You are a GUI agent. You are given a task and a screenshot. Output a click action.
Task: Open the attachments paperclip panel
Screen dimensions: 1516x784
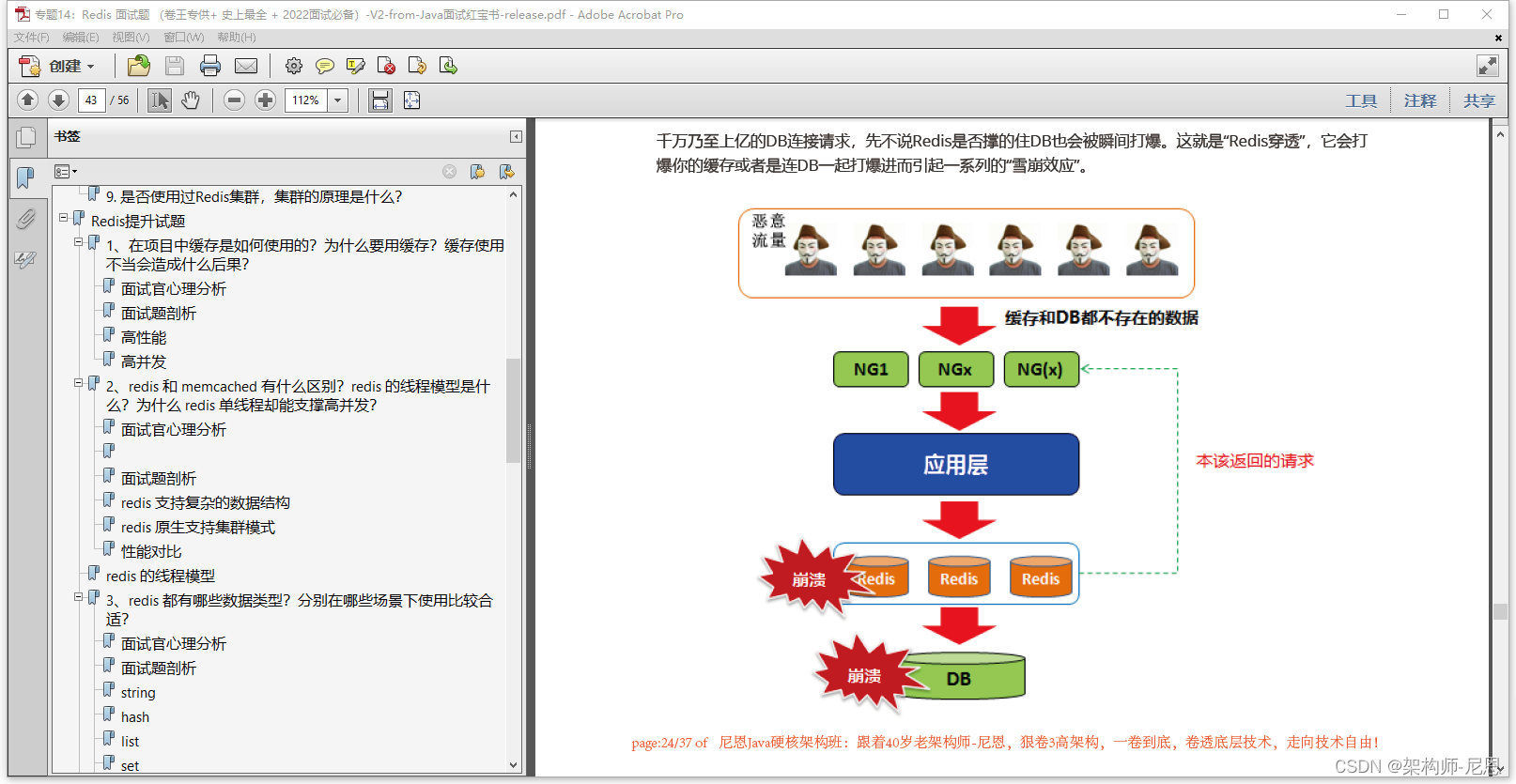25,219
